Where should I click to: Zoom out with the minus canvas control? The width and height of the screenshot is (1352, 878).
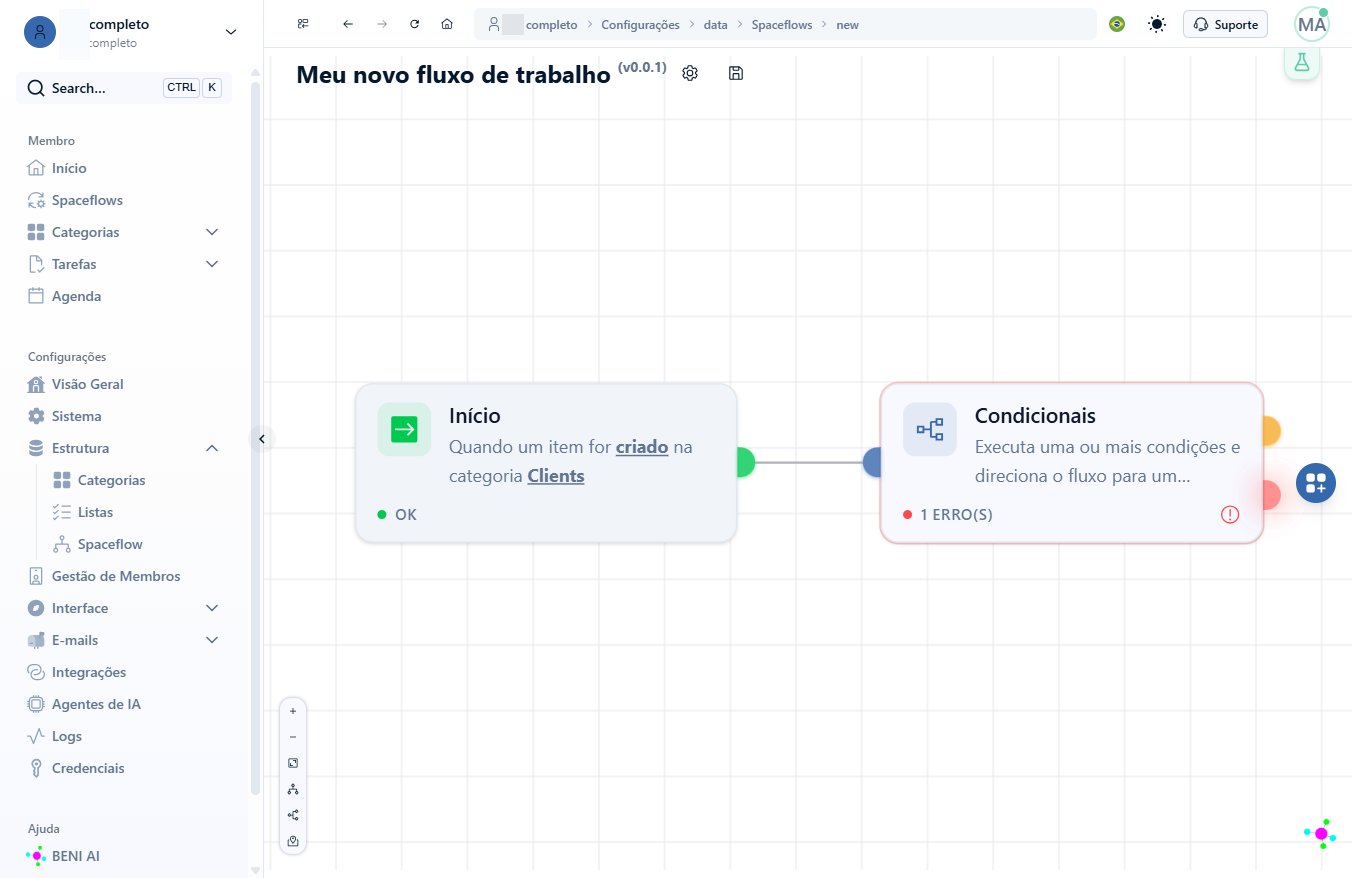[293, 737]
